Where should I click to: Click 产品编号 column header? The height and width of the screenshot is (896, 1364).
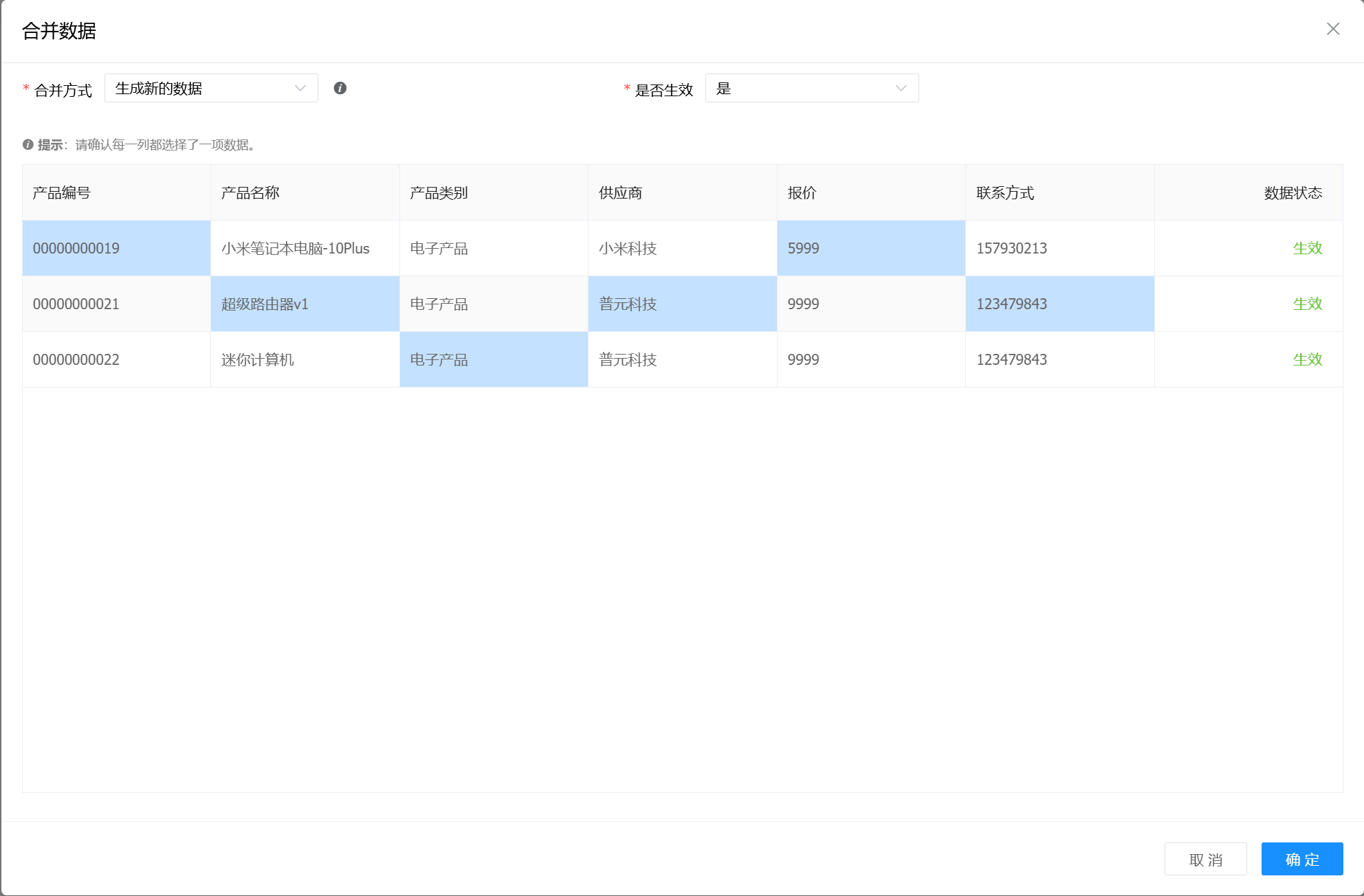tap(62, 193)
